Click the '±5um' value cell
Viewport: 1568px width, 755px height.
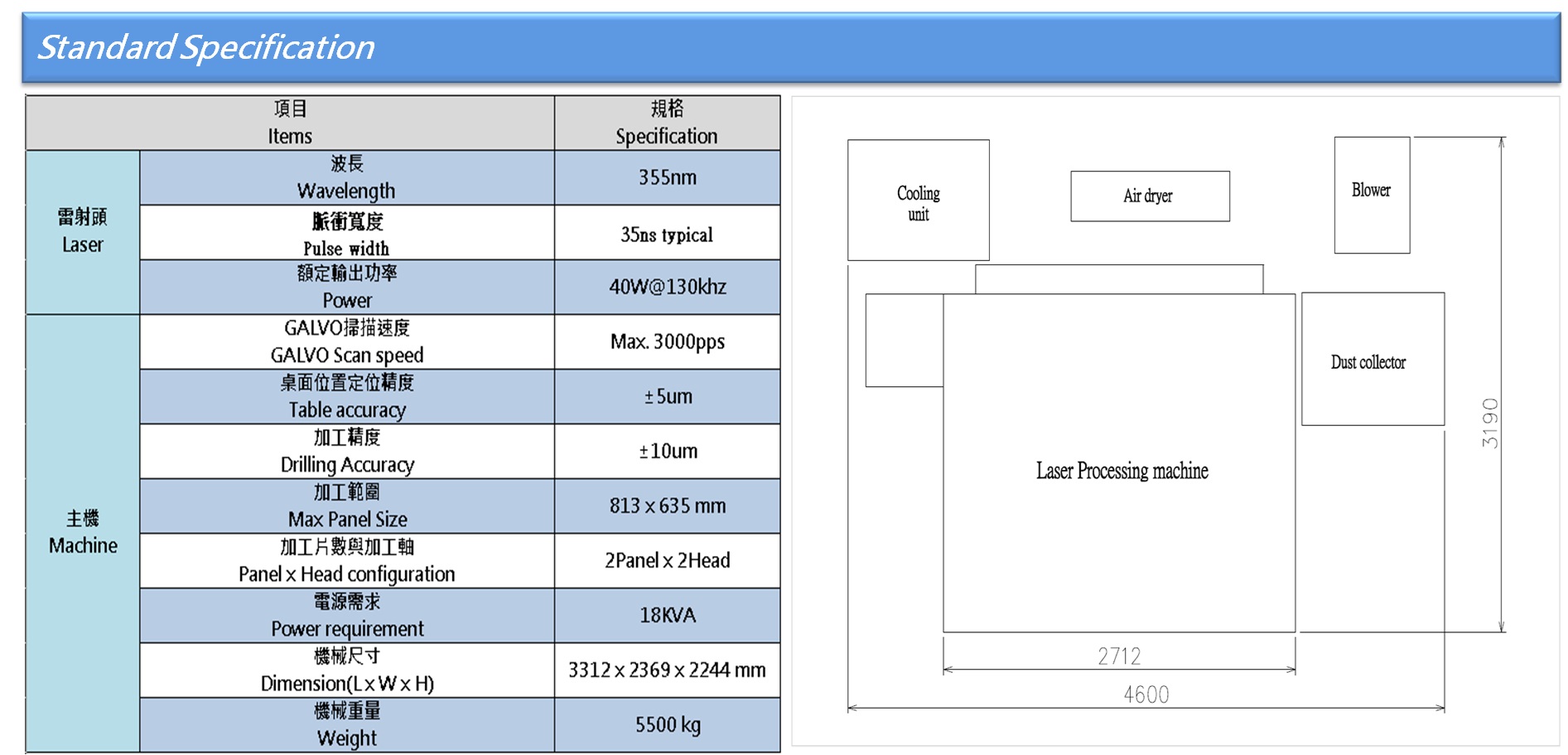pos(668,396)
